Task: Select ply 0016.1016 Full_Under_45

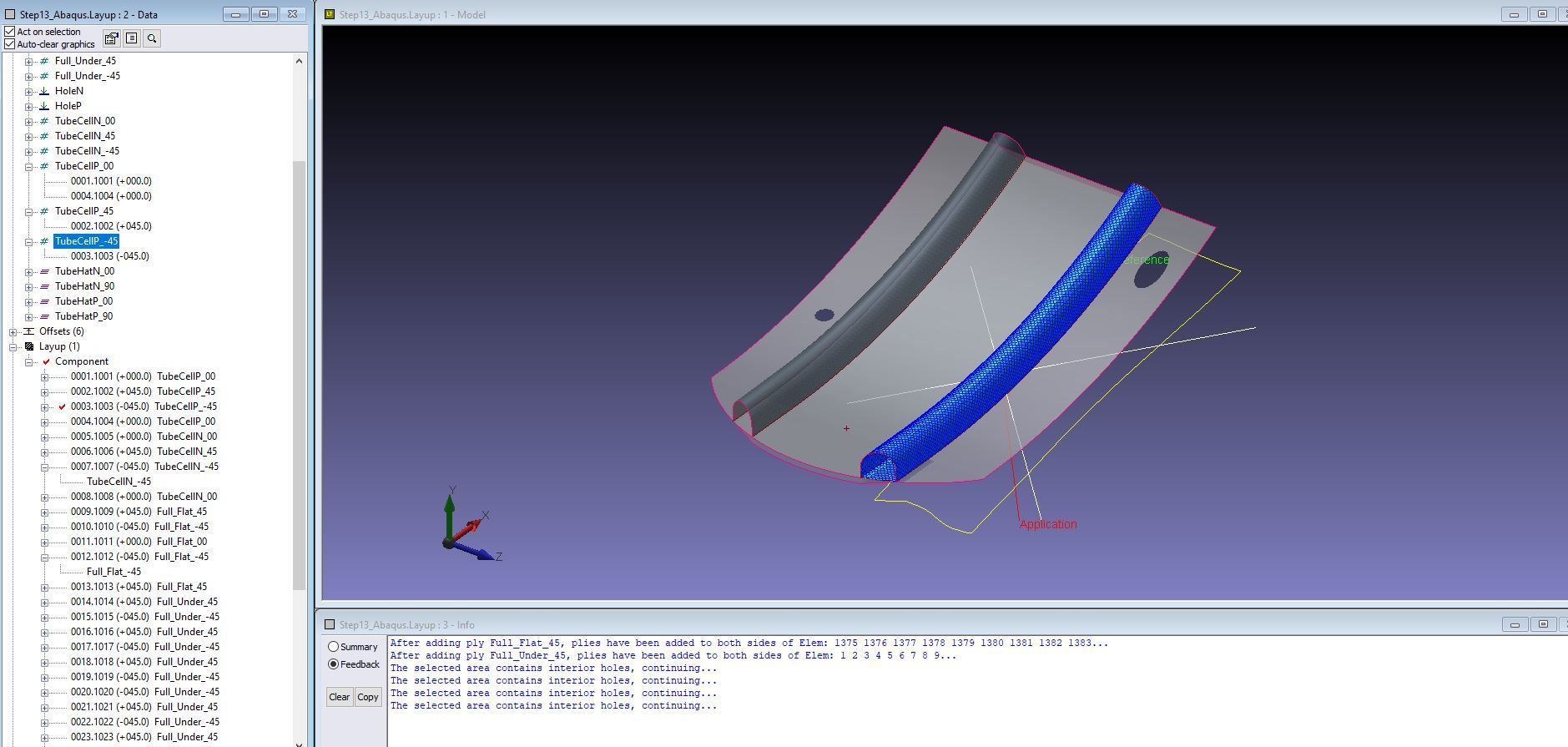Action: coord(144,632)
